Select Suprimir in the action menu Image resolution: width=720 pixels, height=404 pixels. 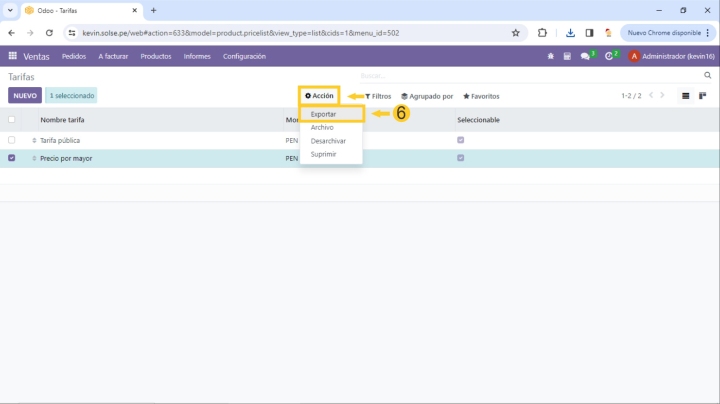point(323,154)
